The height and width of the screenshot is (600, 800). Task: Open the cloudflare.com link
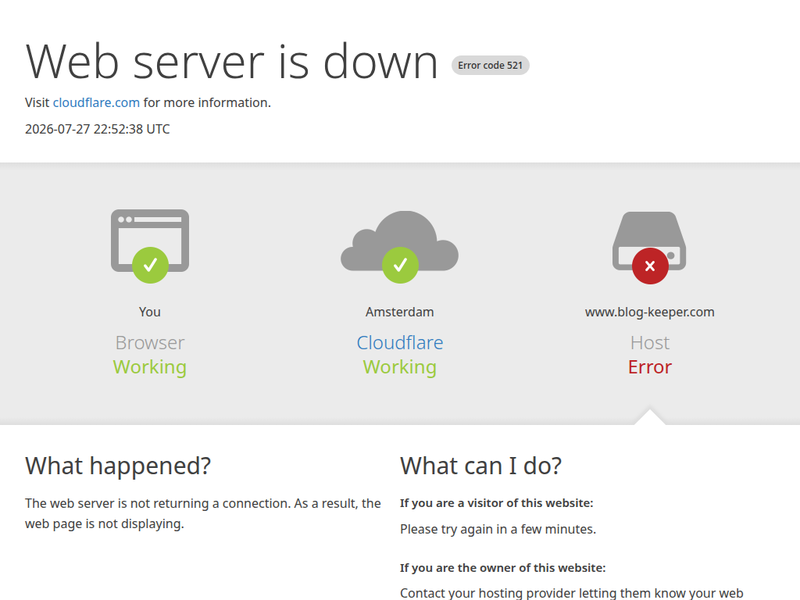[96, 103]
